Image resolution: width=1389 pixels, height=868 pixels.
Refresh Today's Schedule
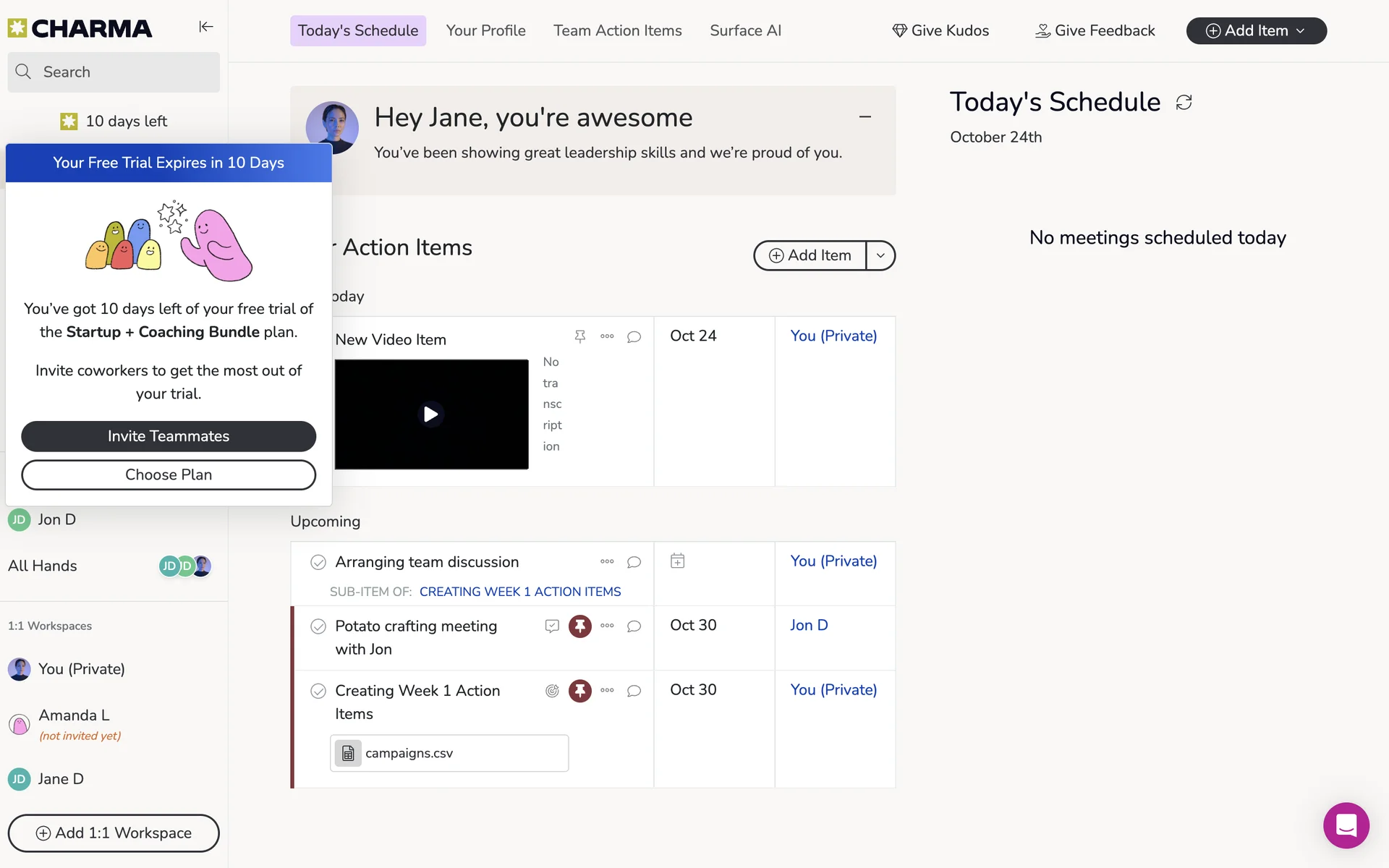[1184, 103]
